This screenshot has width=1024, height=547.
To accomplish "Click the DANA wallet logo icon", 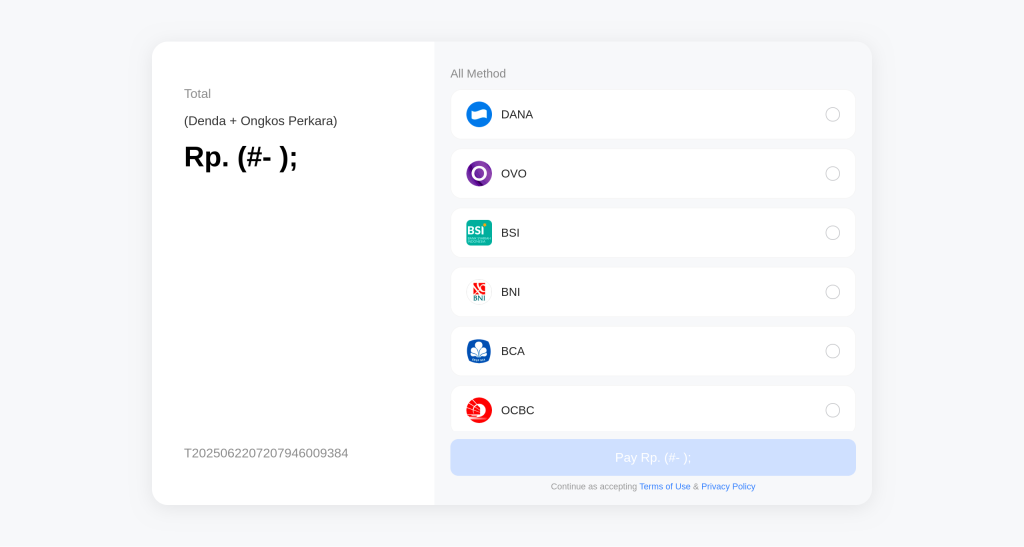I will (479, 114).
